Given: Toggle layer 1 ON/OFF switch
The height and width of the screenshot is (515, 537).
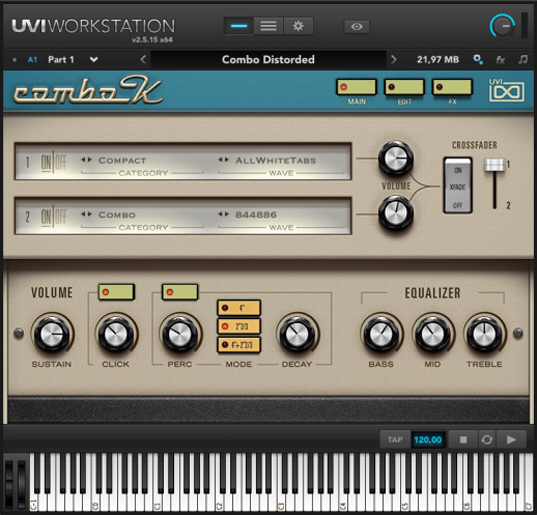Looking at the screenshot, I should (x=54, y=162).
